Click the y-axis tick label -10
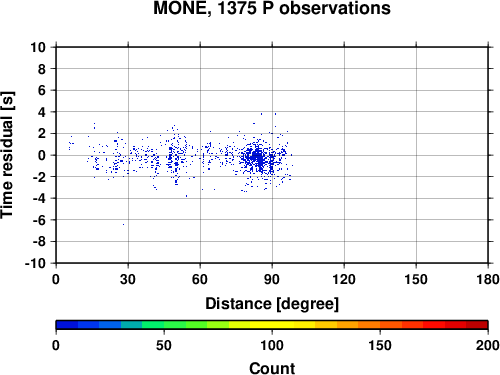 click(x=35, y=263)
